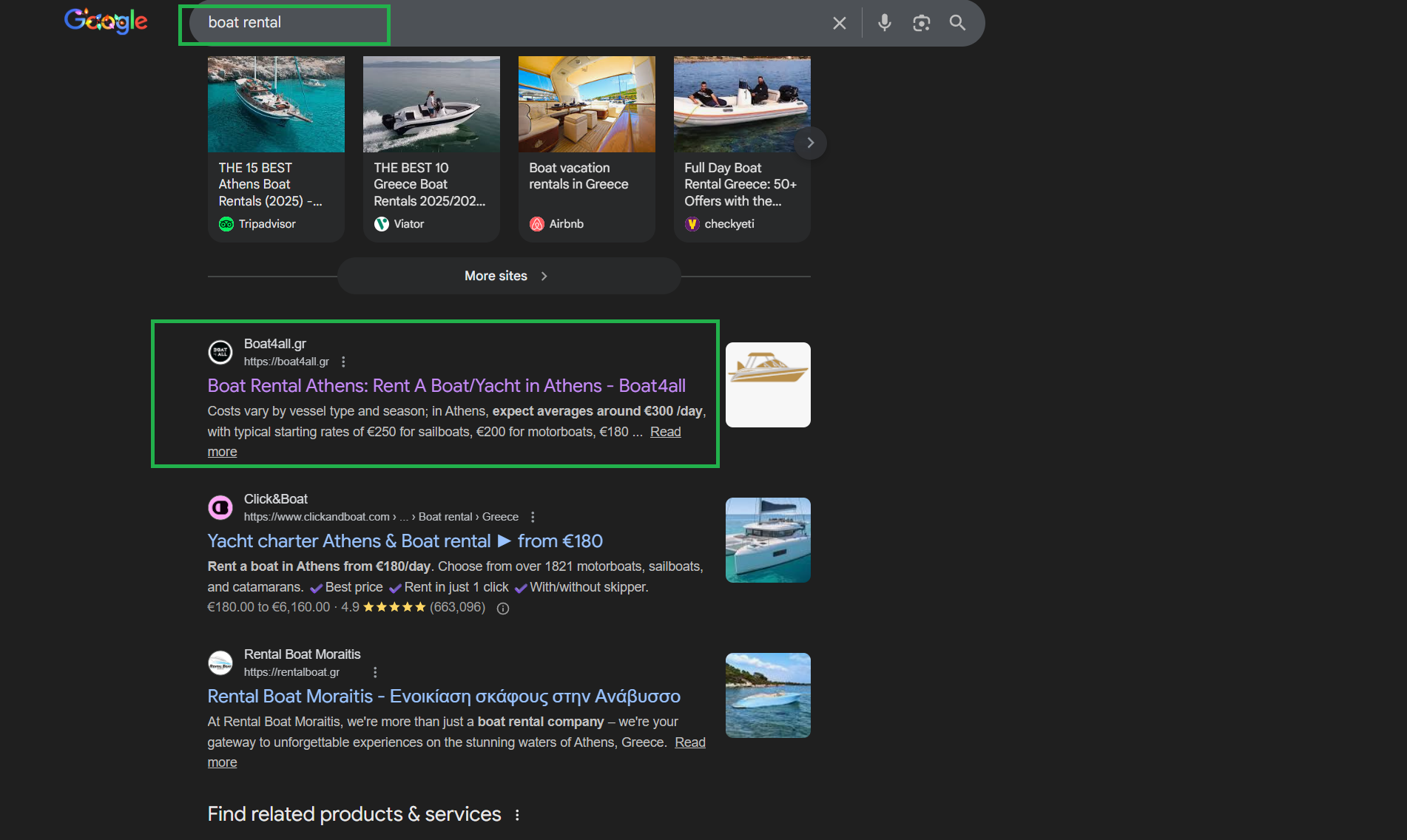Open the 'Find related products & services' options
The image size is (1407, 840).
517,815
